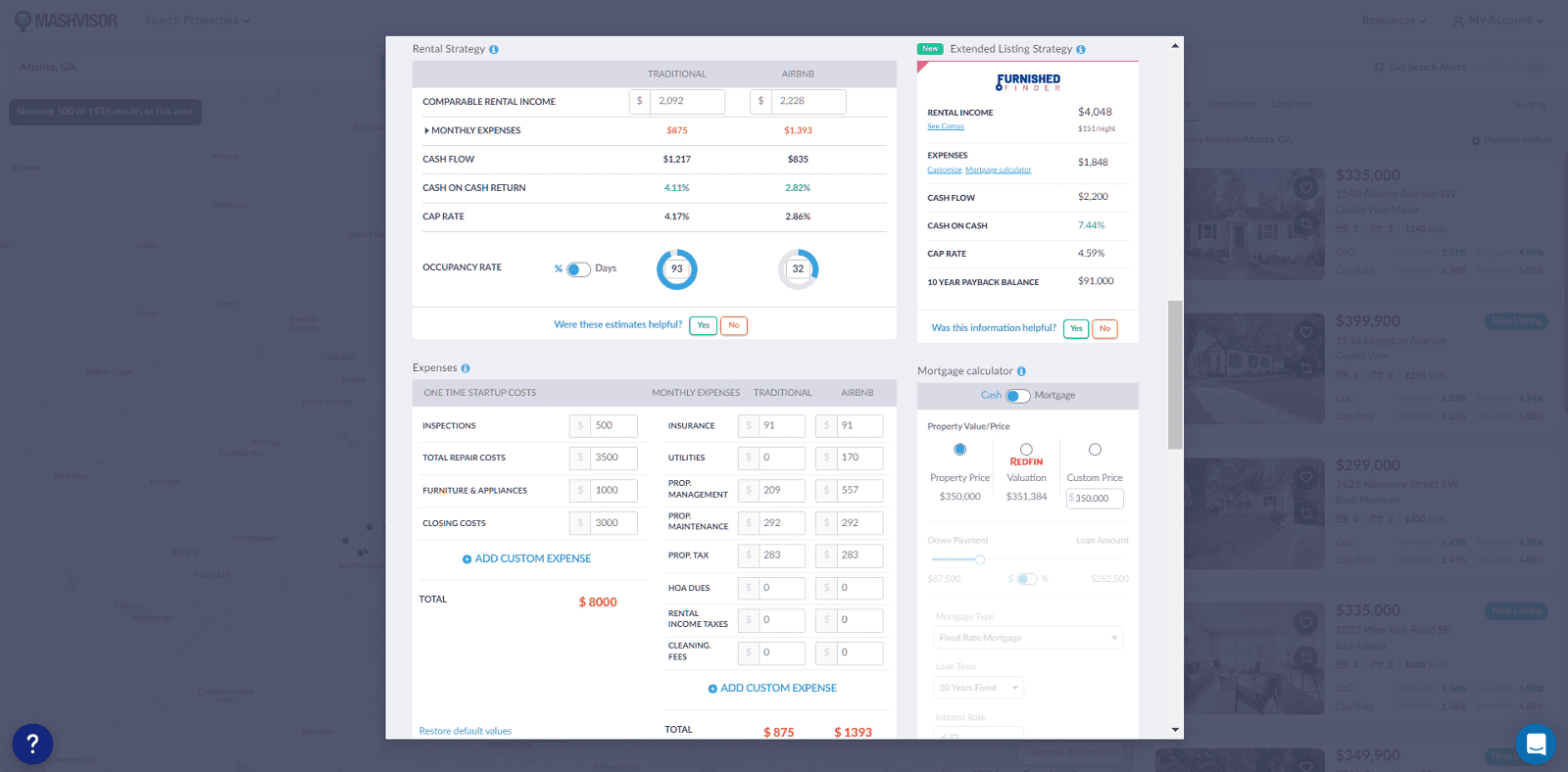Toggle down payment dollar or percent switch
This screenshot has height=772, width=1568.
point(1026,579)
